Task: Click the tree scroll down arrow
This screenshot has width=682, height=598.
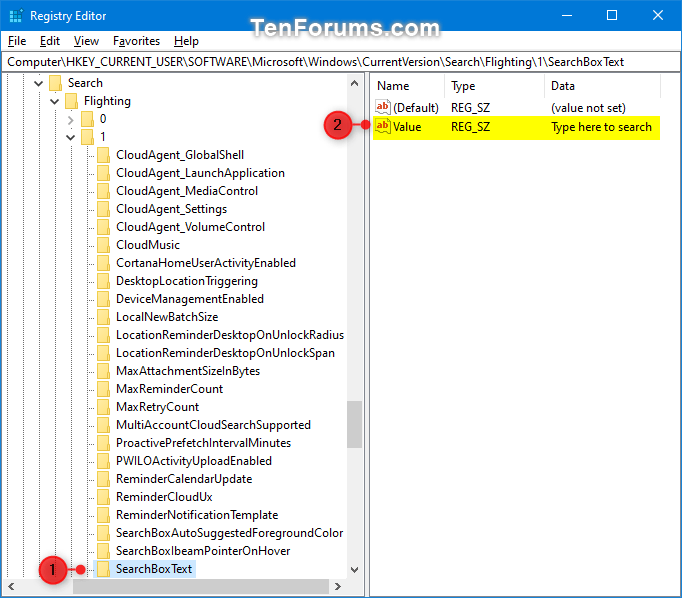Action: click(354, 570)
